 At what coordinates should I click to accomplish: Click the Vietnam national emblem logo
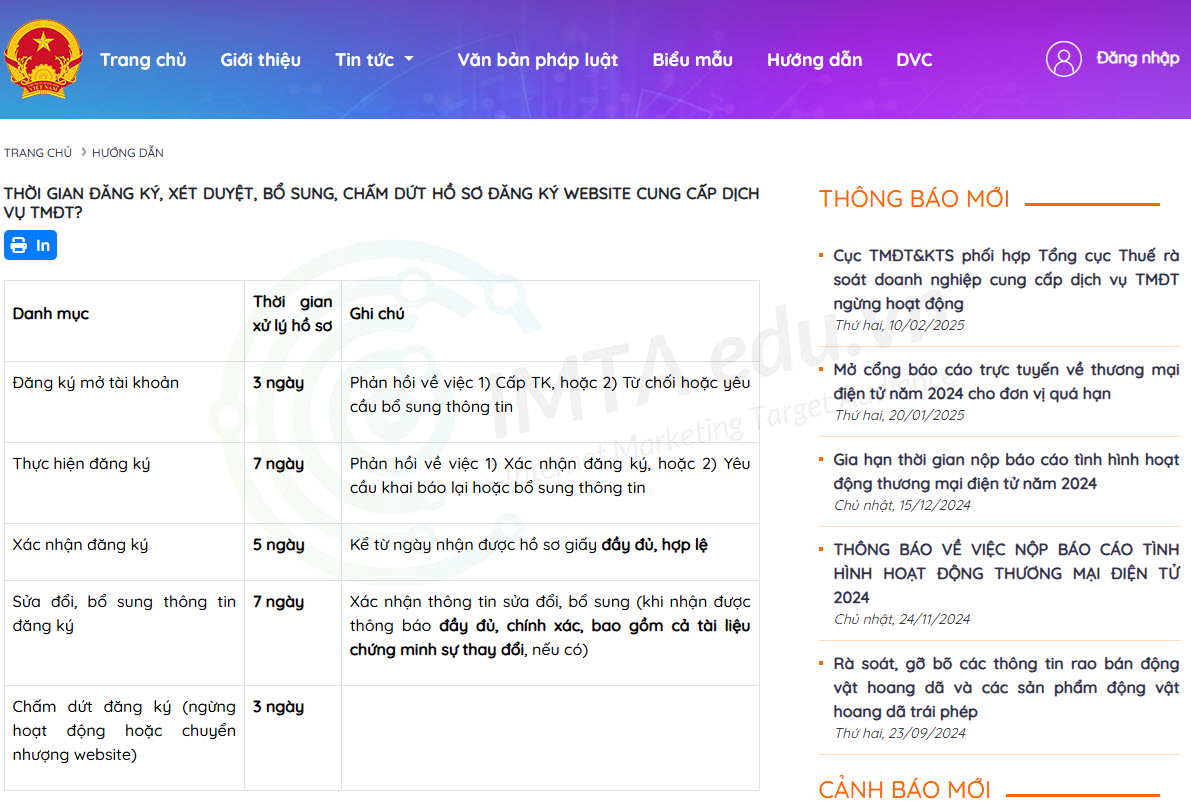point(43,59)
